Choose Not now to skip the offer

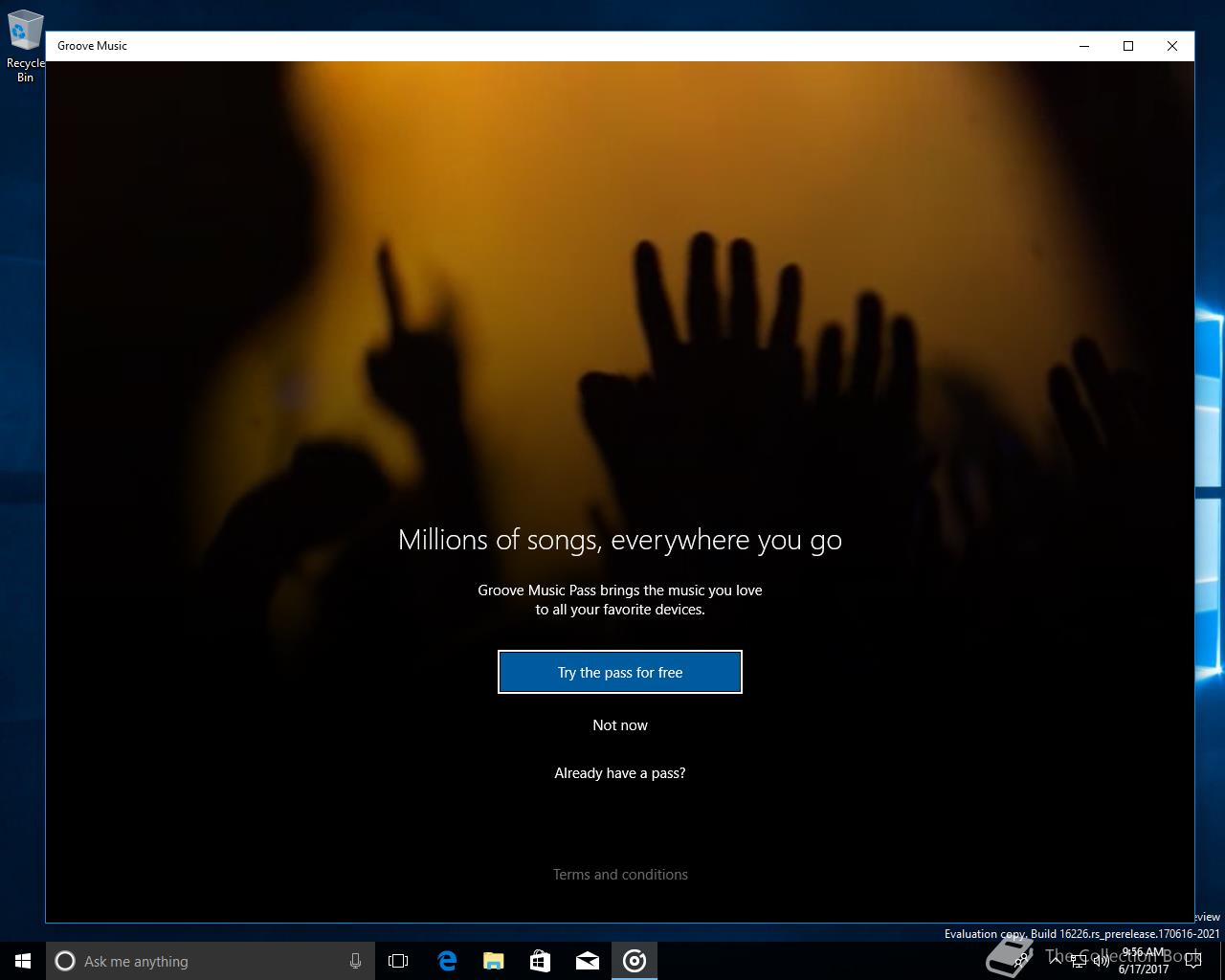pos(620,725)
